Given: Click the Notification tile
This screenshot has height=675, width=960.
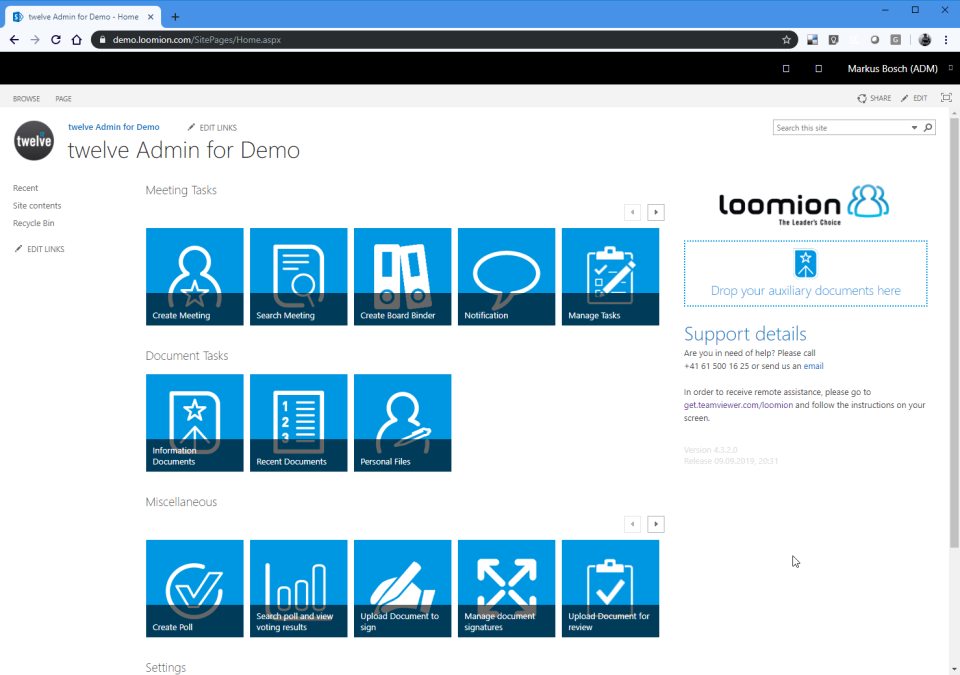Looking at the screenshot, I should tap(506, 276).
